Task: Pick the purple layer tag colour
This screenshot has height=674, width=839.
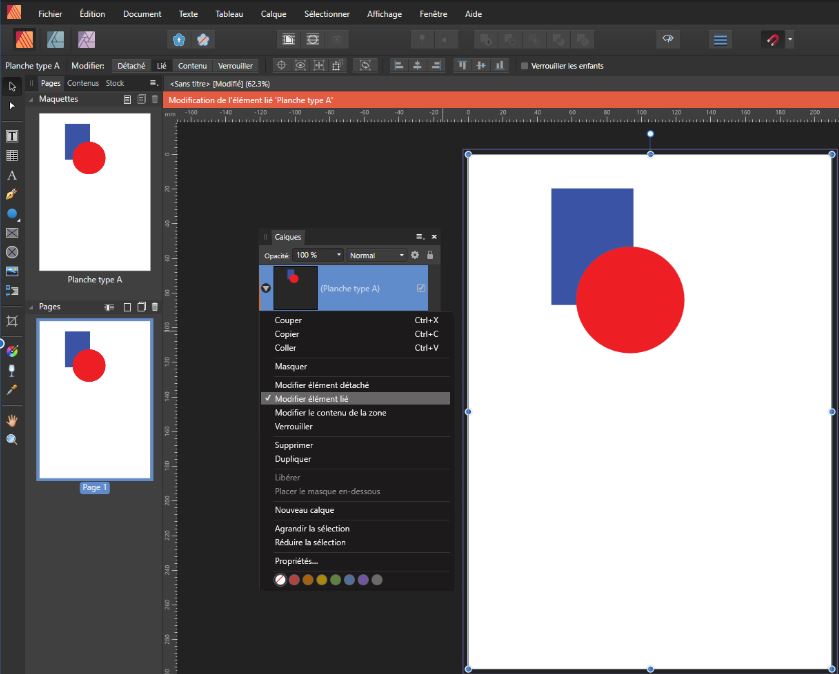Action: pos(363,580)
